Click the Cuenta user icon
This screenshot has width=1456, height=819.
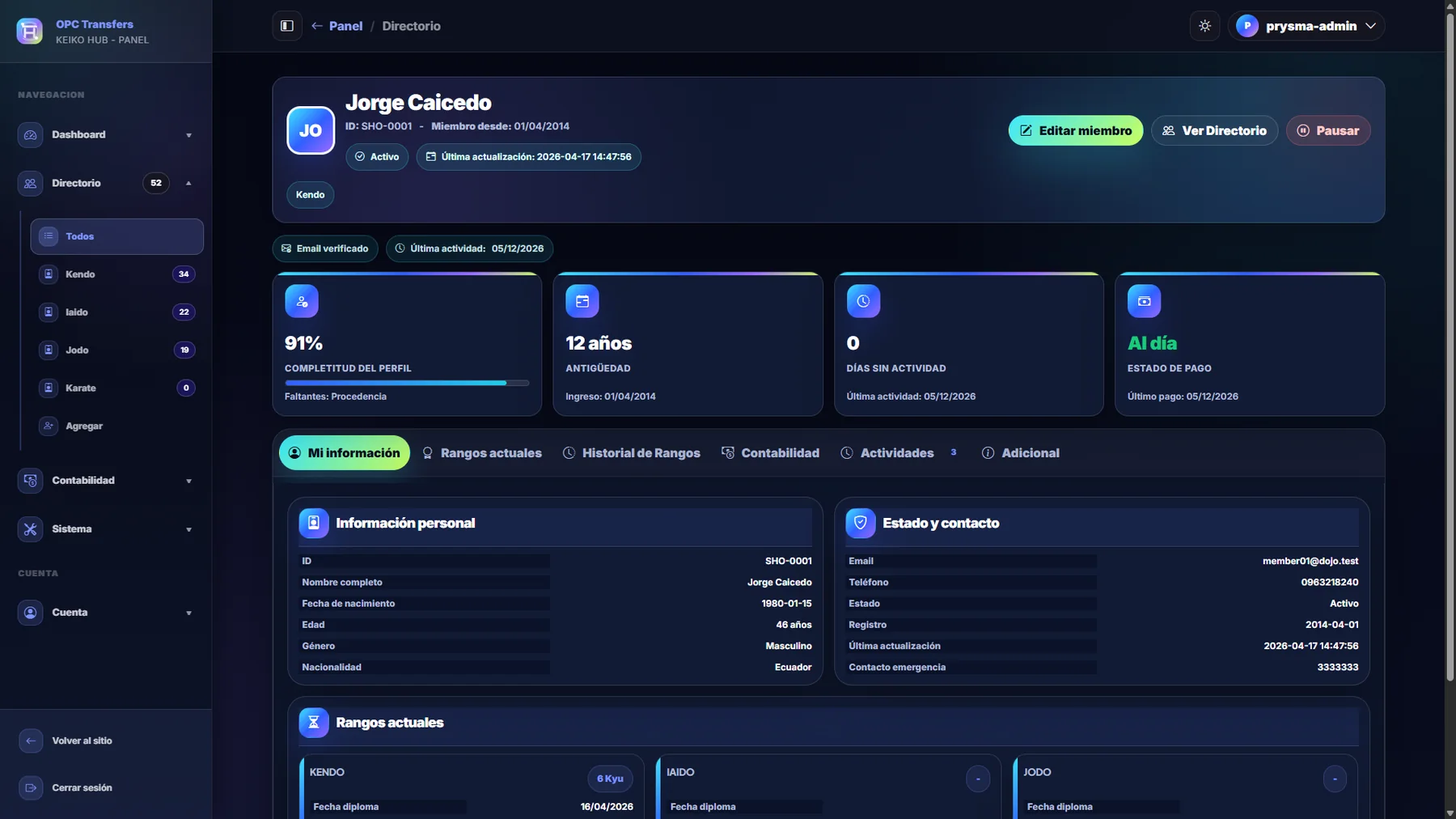pyautogui.click(x=30, y=613)
